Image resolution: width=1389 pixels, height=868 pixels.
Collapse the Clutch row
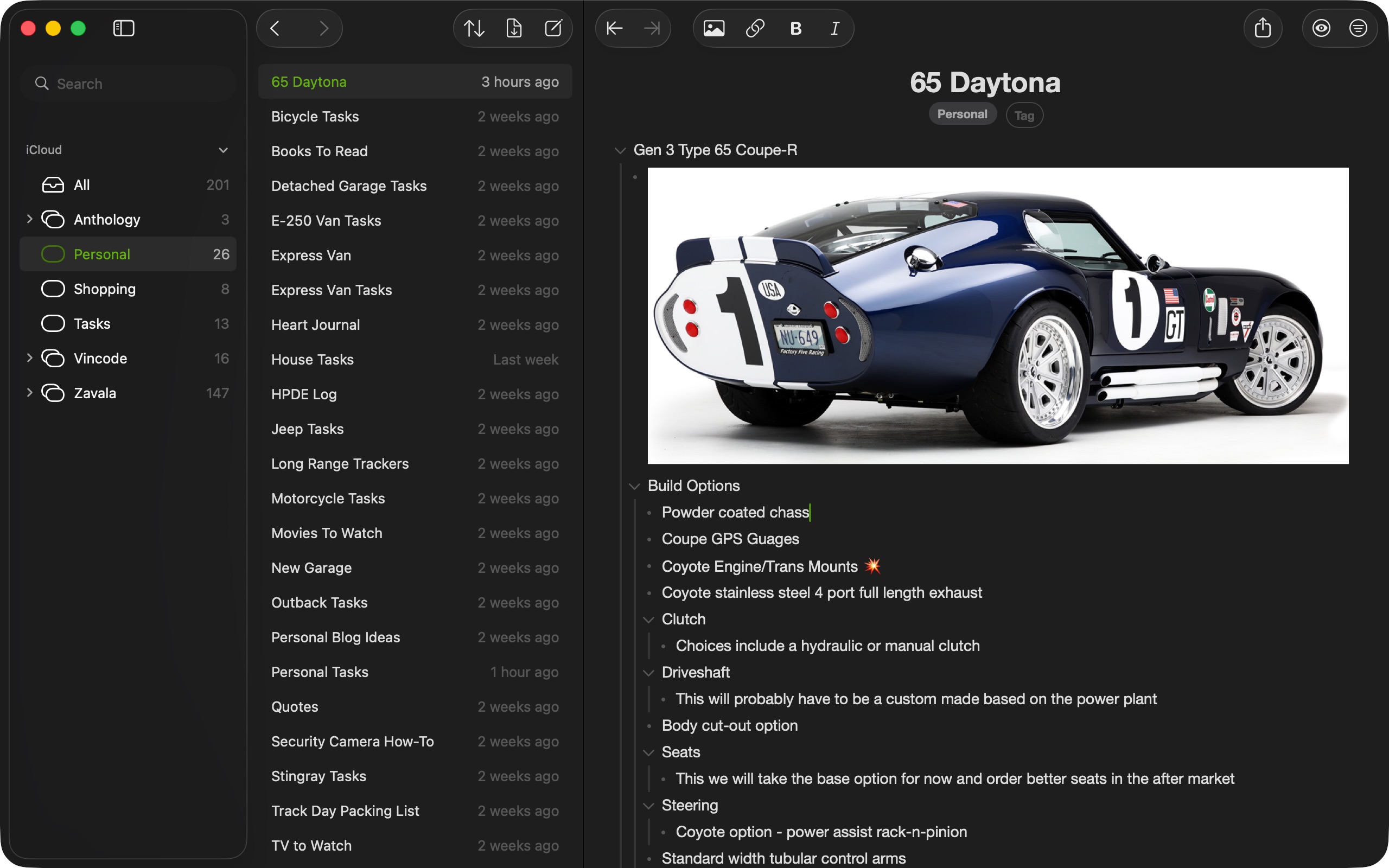click(x=648, y=620)
